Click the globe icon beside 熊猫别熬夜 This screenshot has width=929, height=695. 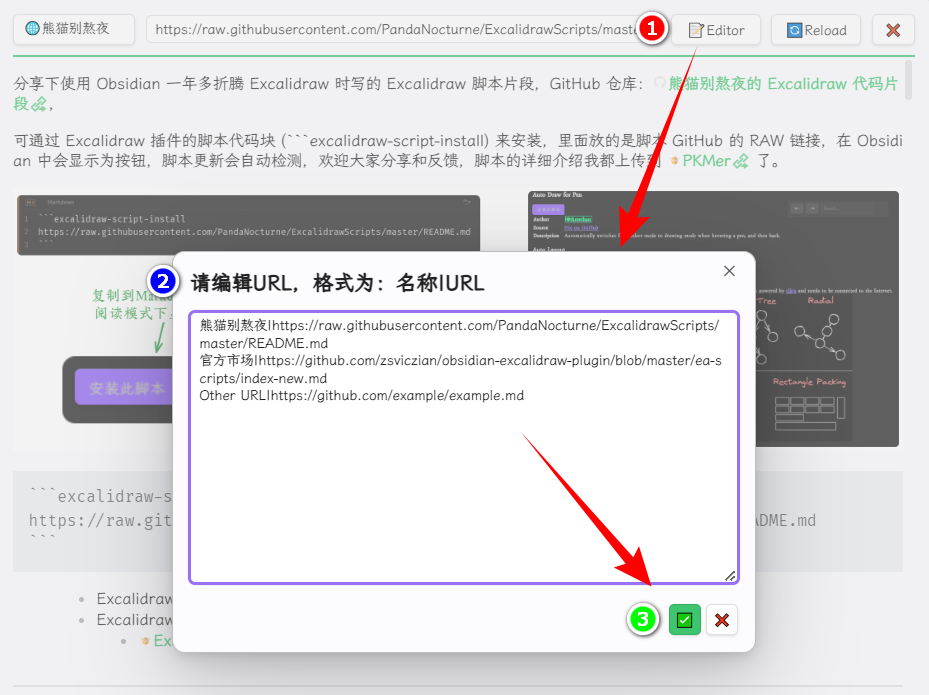click(33, 28)
